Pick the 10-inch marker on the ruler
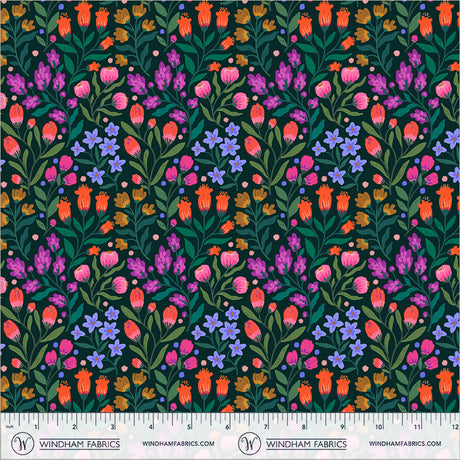Viewport: 460px width, 460px height. 379,427
